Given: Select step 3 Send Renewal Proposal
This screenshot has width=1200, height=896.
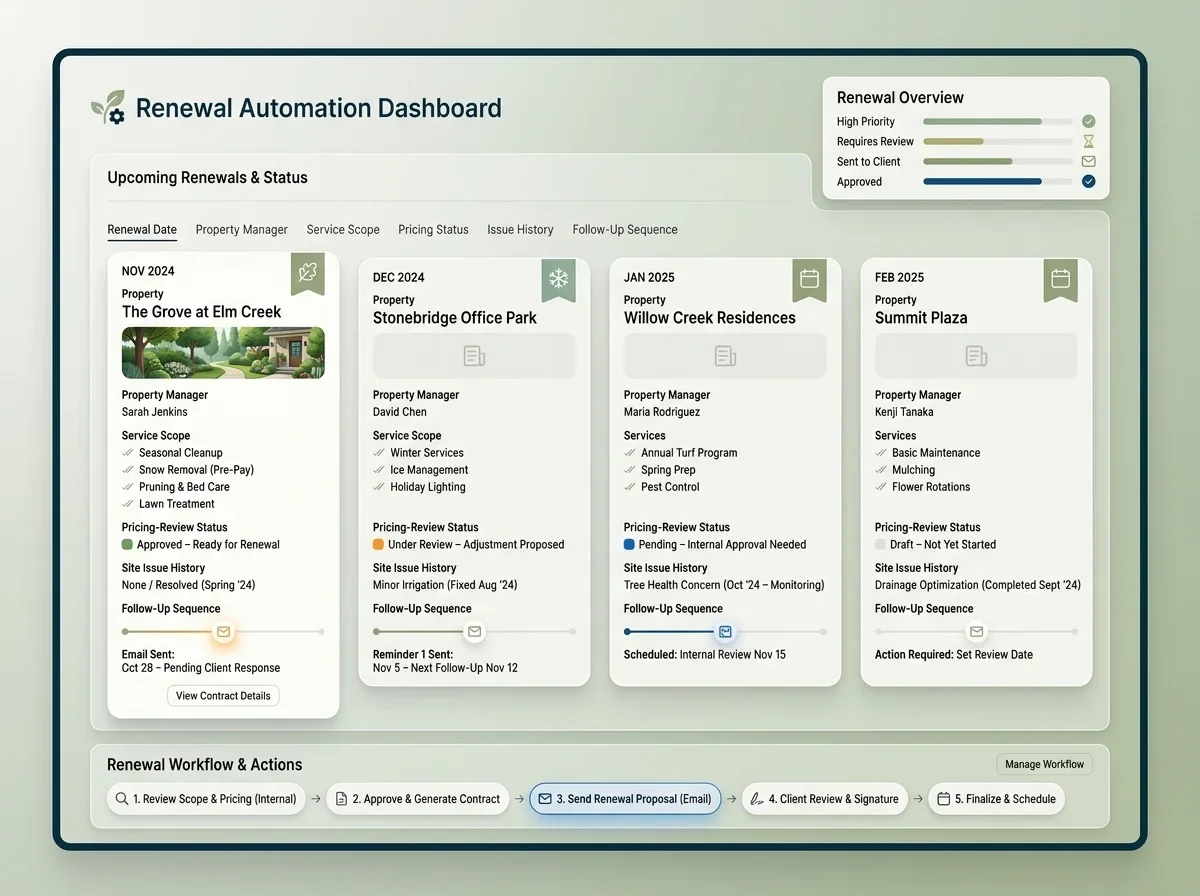Looking at the screenshot, I should click(x=625, y=799).
